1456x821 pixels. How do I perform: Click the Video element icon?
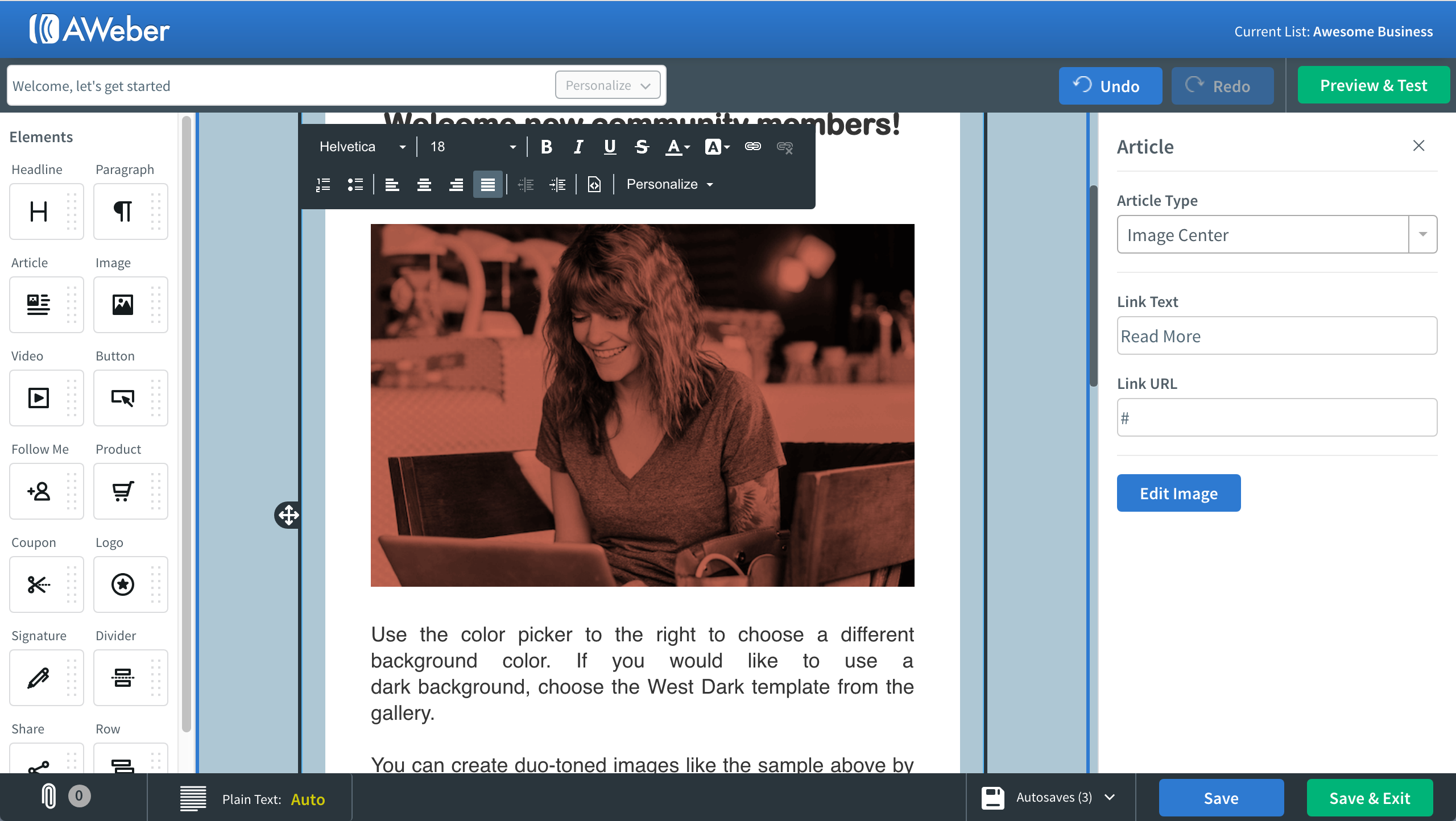39,398
